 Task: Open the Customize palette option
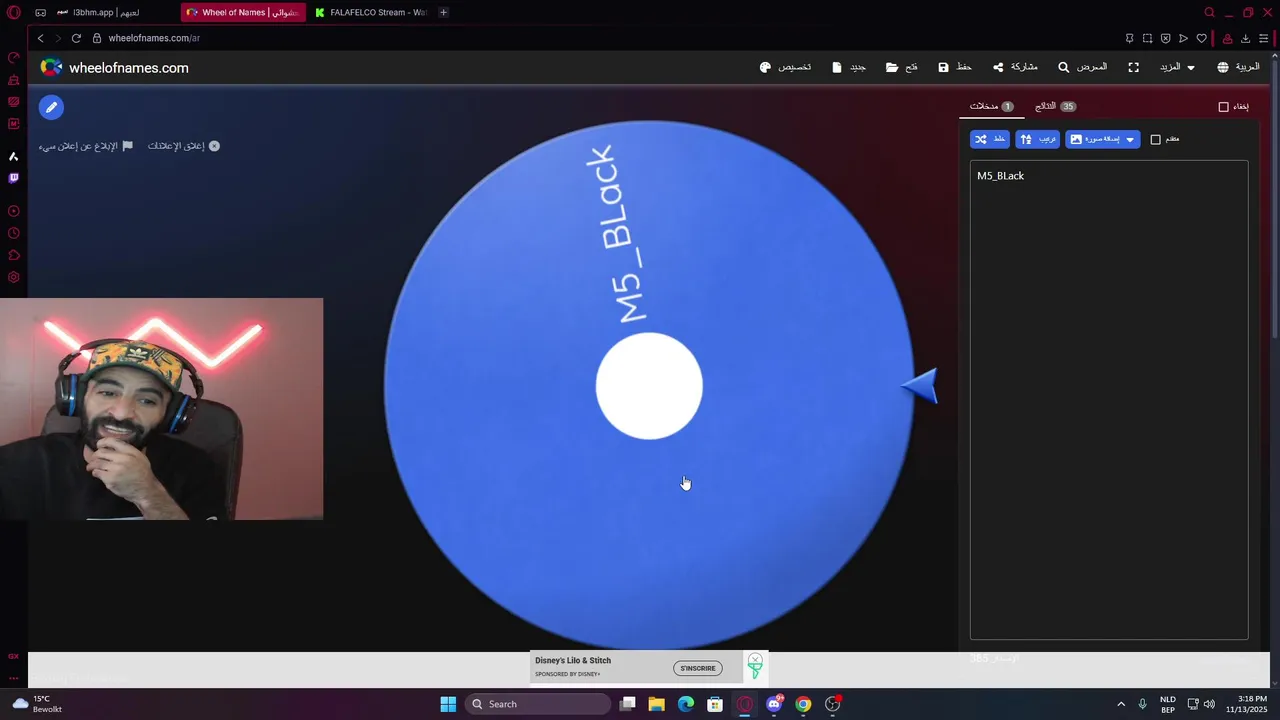[x=785, y=67]
